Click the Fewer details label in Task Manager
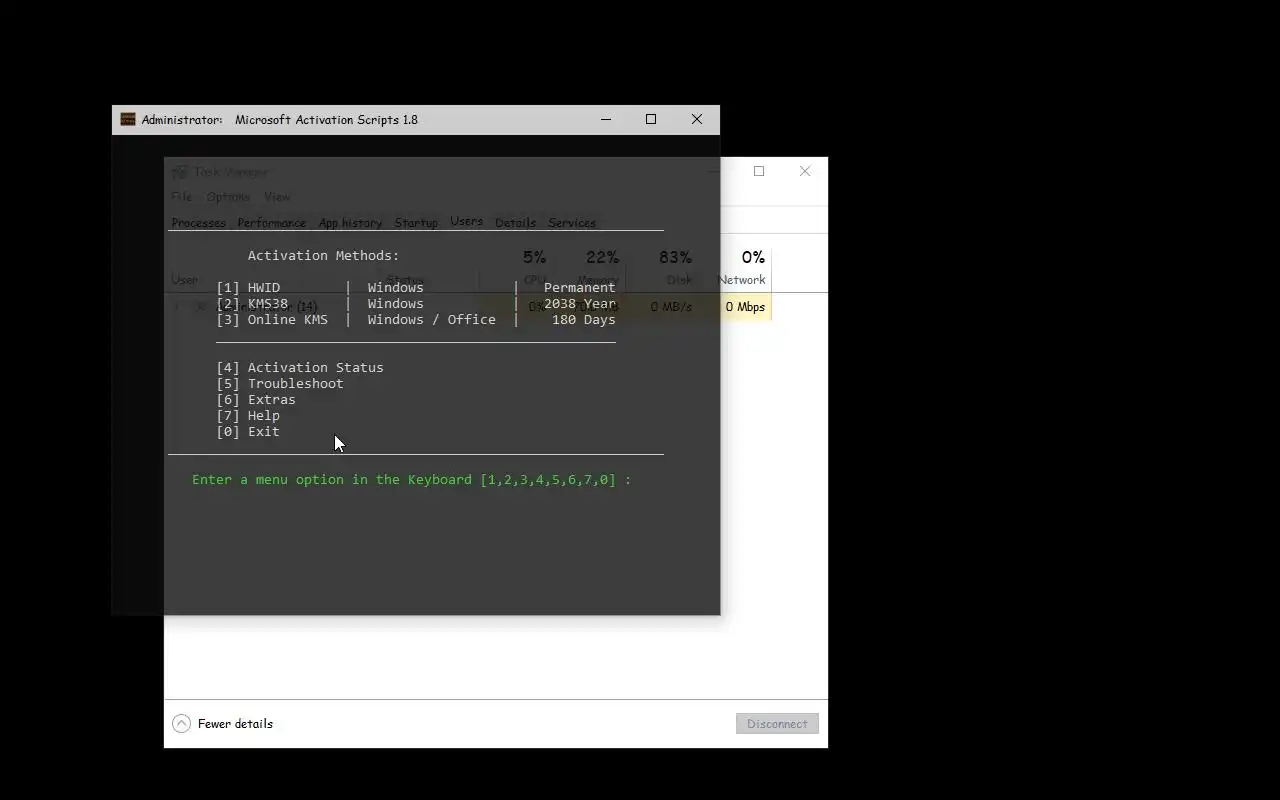The image size is (1280, 800). click(x=235, y=724)
